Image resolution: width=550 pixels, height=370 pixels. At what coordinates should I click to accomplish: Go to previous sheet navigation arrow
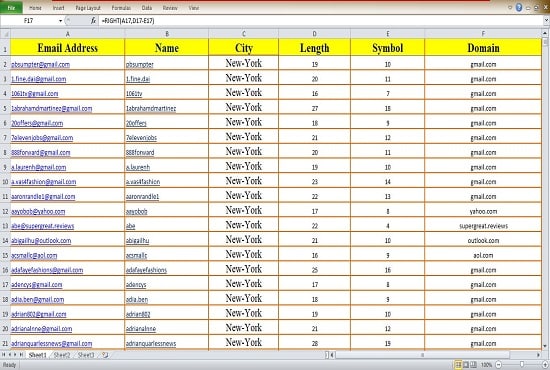9,355
